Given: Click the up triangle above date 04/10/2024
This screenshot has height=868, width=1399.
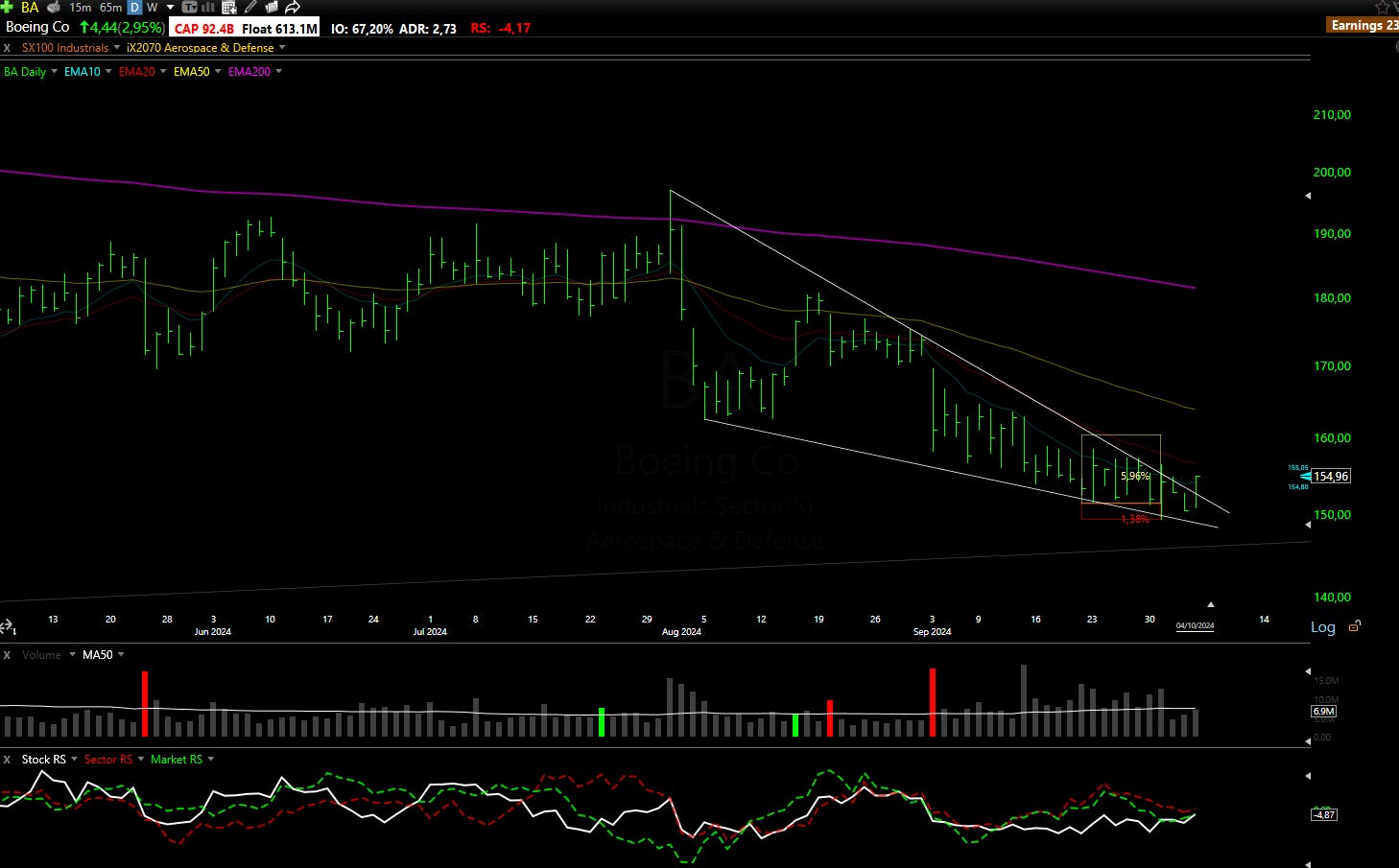Looking at the screenshot, I should click(x=1210, y=604).
